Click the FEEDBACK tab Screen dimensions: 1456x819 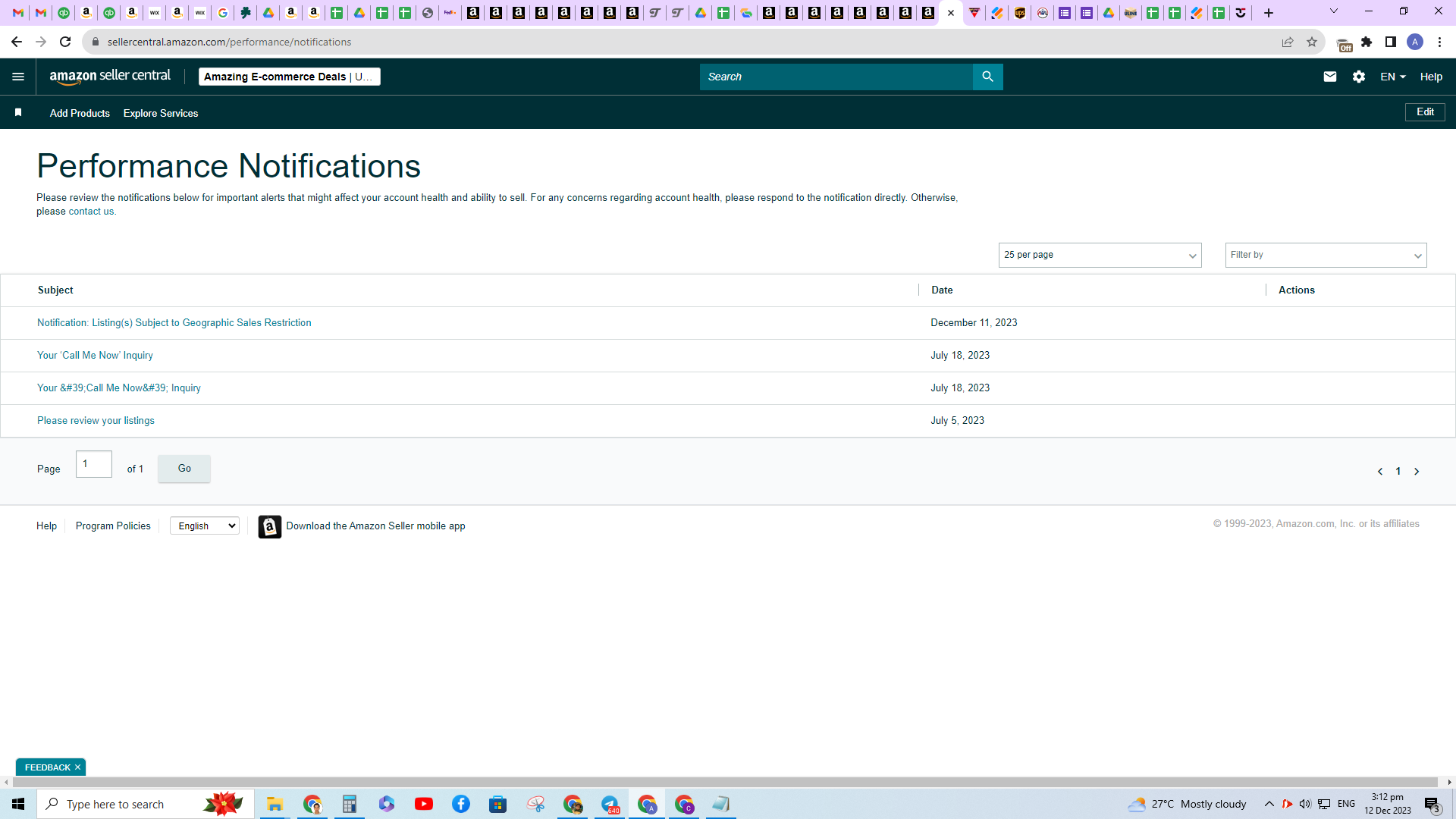click(47, 767)
